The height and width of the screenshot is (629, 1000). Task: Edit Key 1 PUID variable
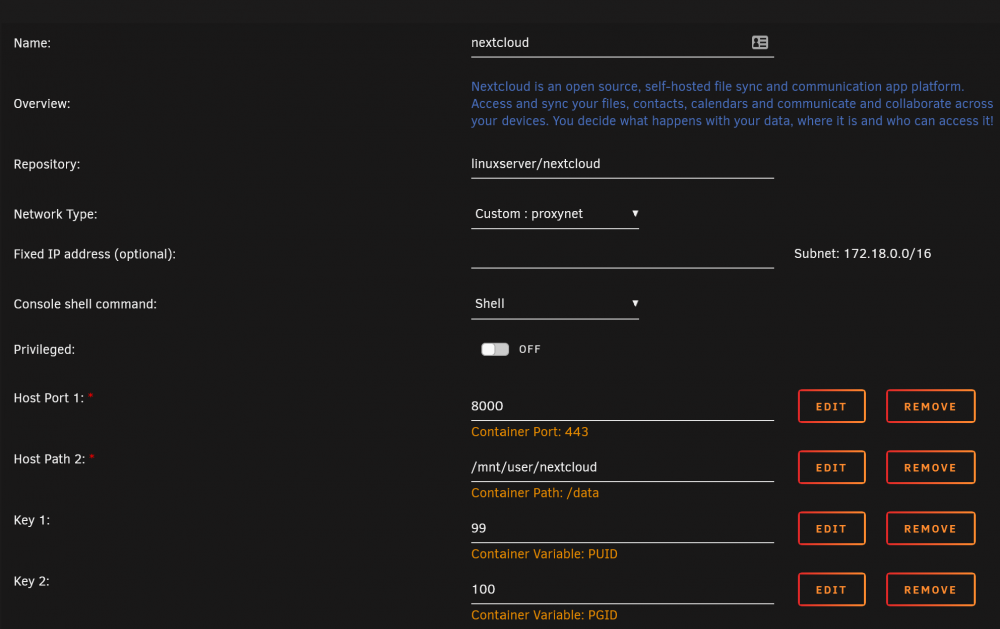click(x=832, y=529)
